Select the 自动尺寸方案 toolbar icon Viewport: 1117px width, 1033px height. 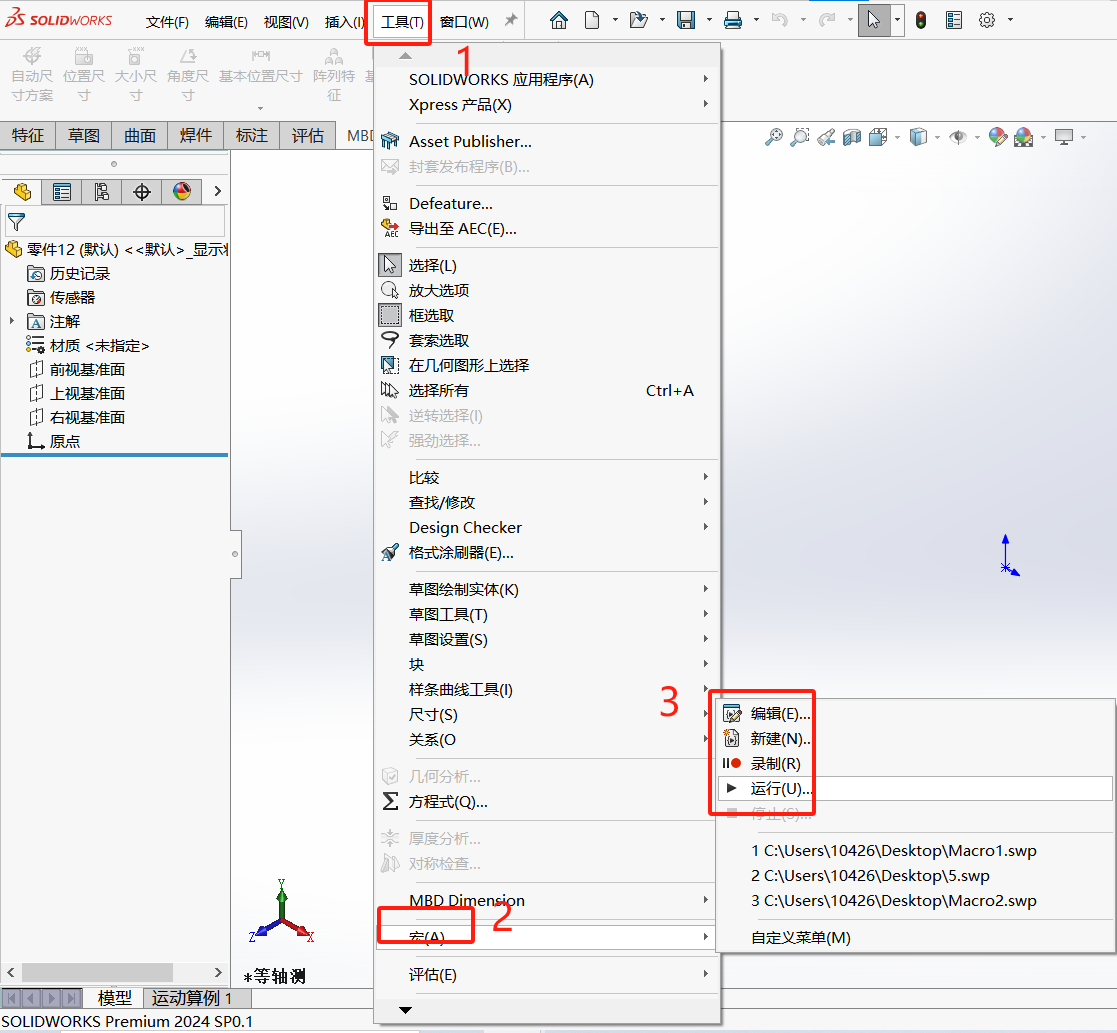coord(32,70)
